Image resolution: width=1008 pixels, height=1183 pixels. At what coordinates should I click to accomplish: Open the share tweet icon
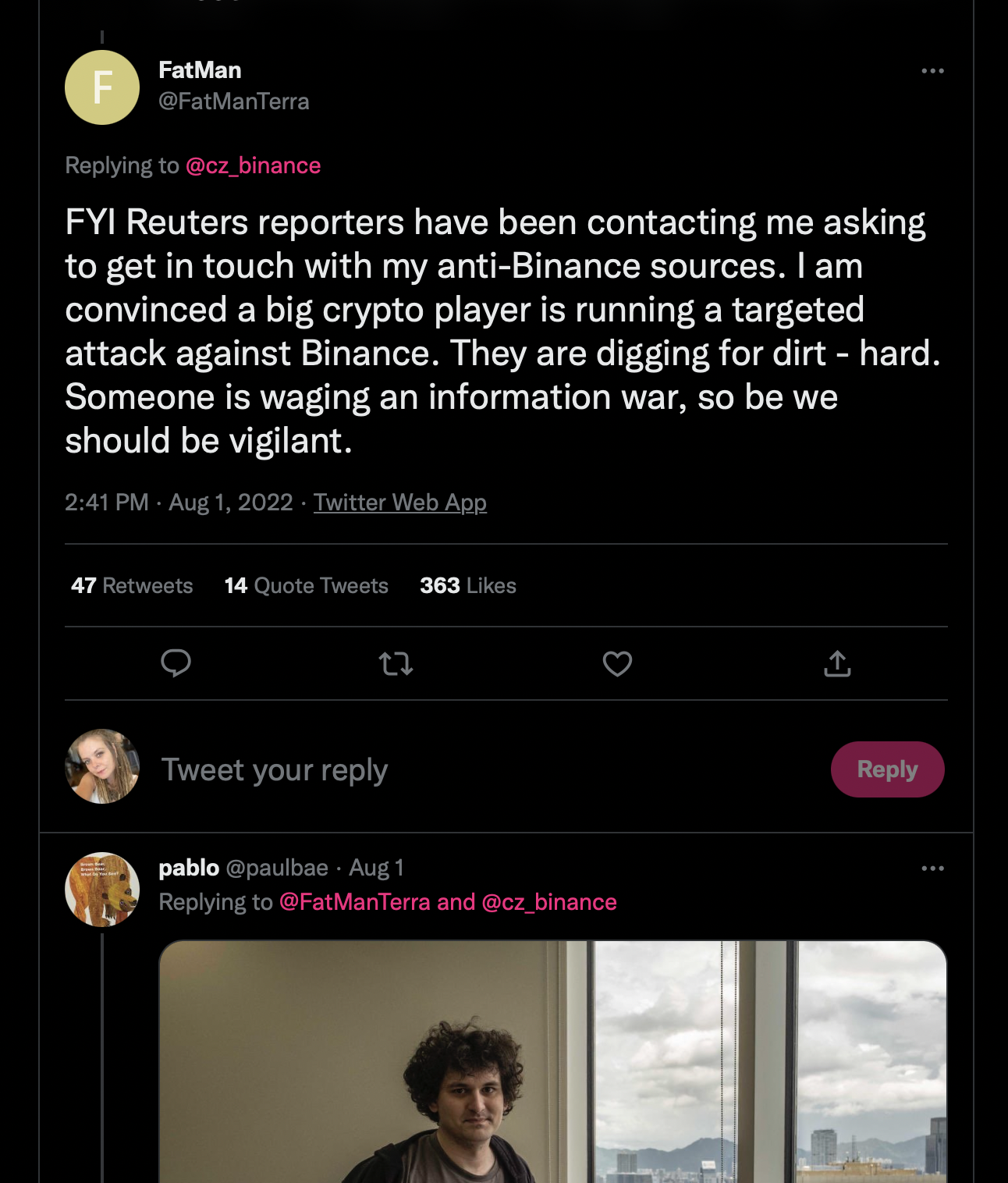point(837,663)
